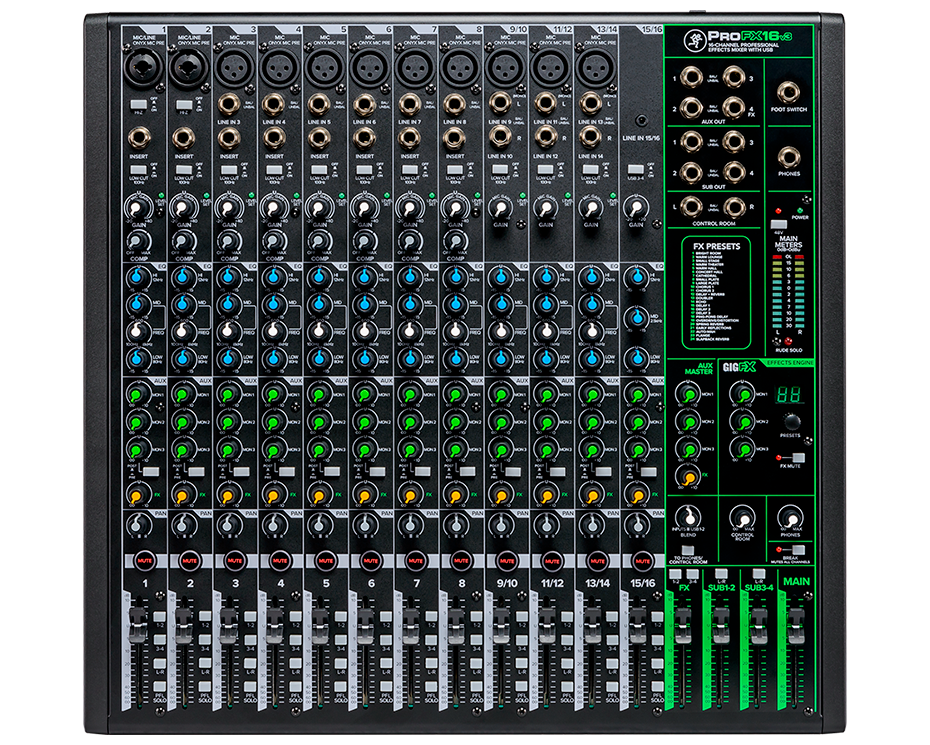The image size is (930, 745).
Task: Toggle the 48V phantom power switch
Action: [779, 224]
